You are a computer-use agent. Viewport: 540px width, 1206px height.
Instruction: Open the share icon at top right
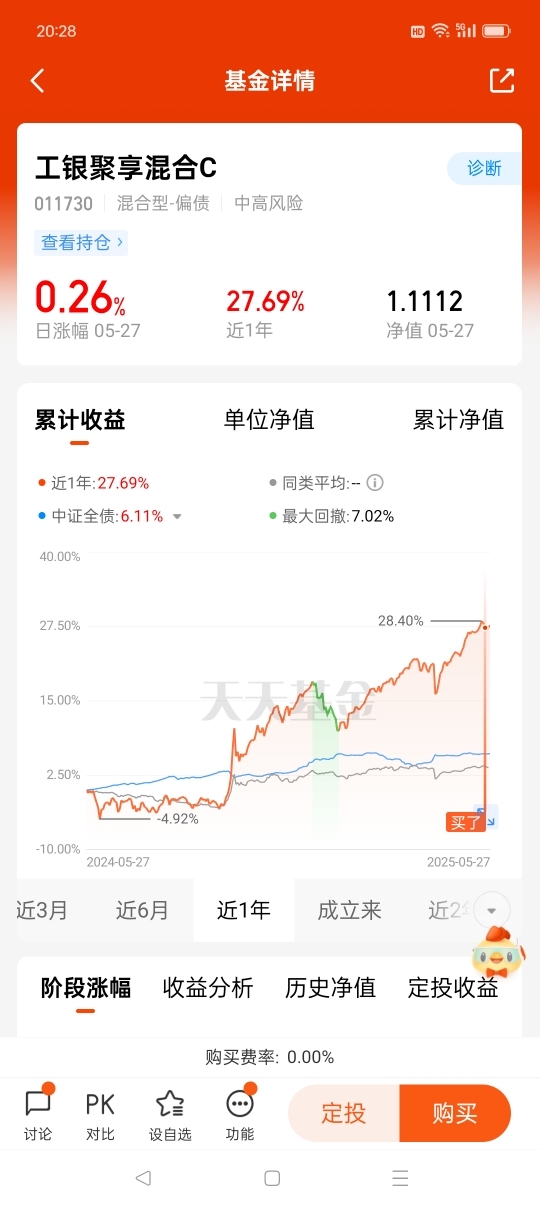tap(502, 81)
